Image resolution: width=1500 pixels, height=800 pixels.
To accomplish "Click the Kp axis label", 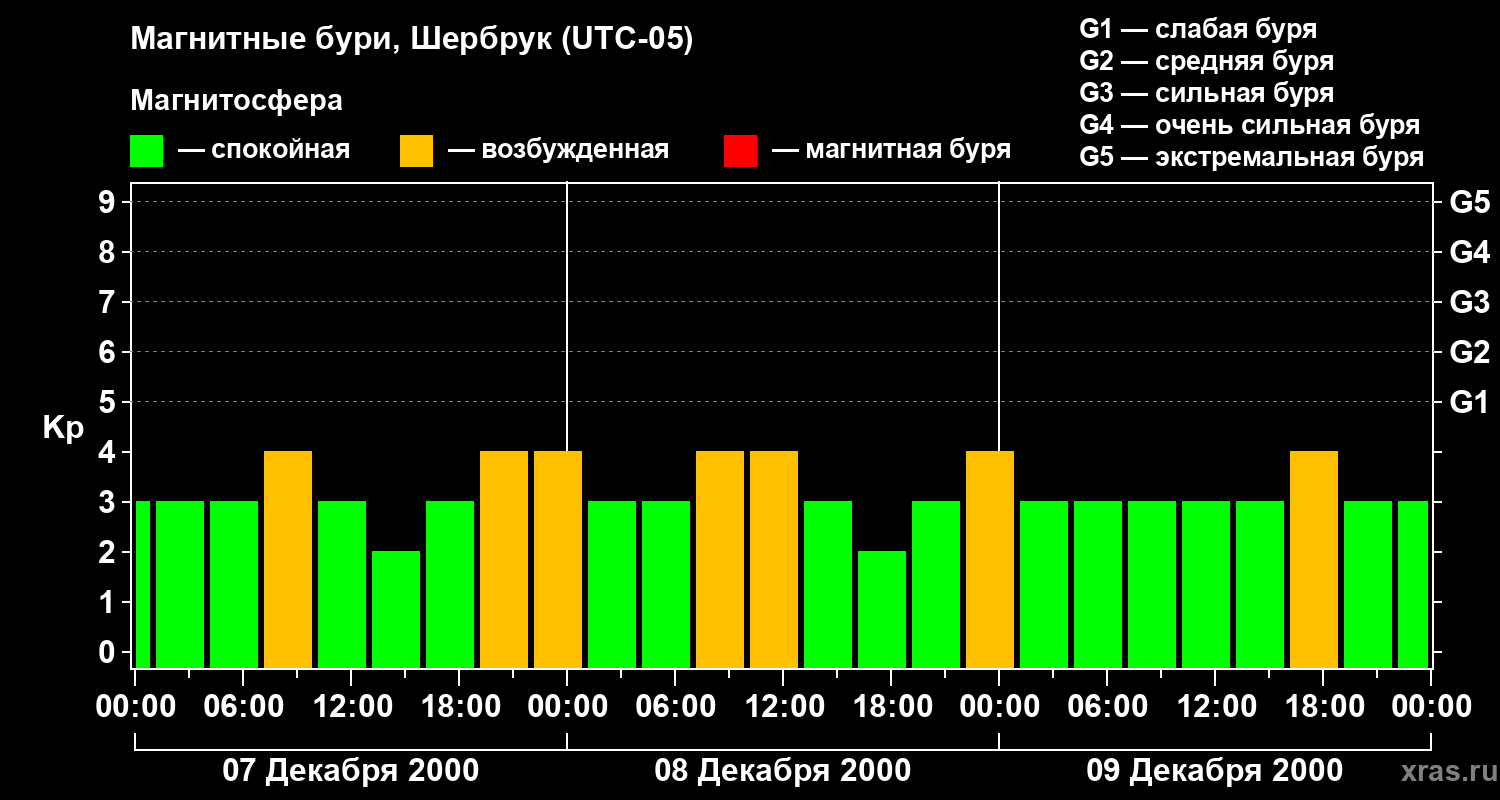I will tap(63, 428).
